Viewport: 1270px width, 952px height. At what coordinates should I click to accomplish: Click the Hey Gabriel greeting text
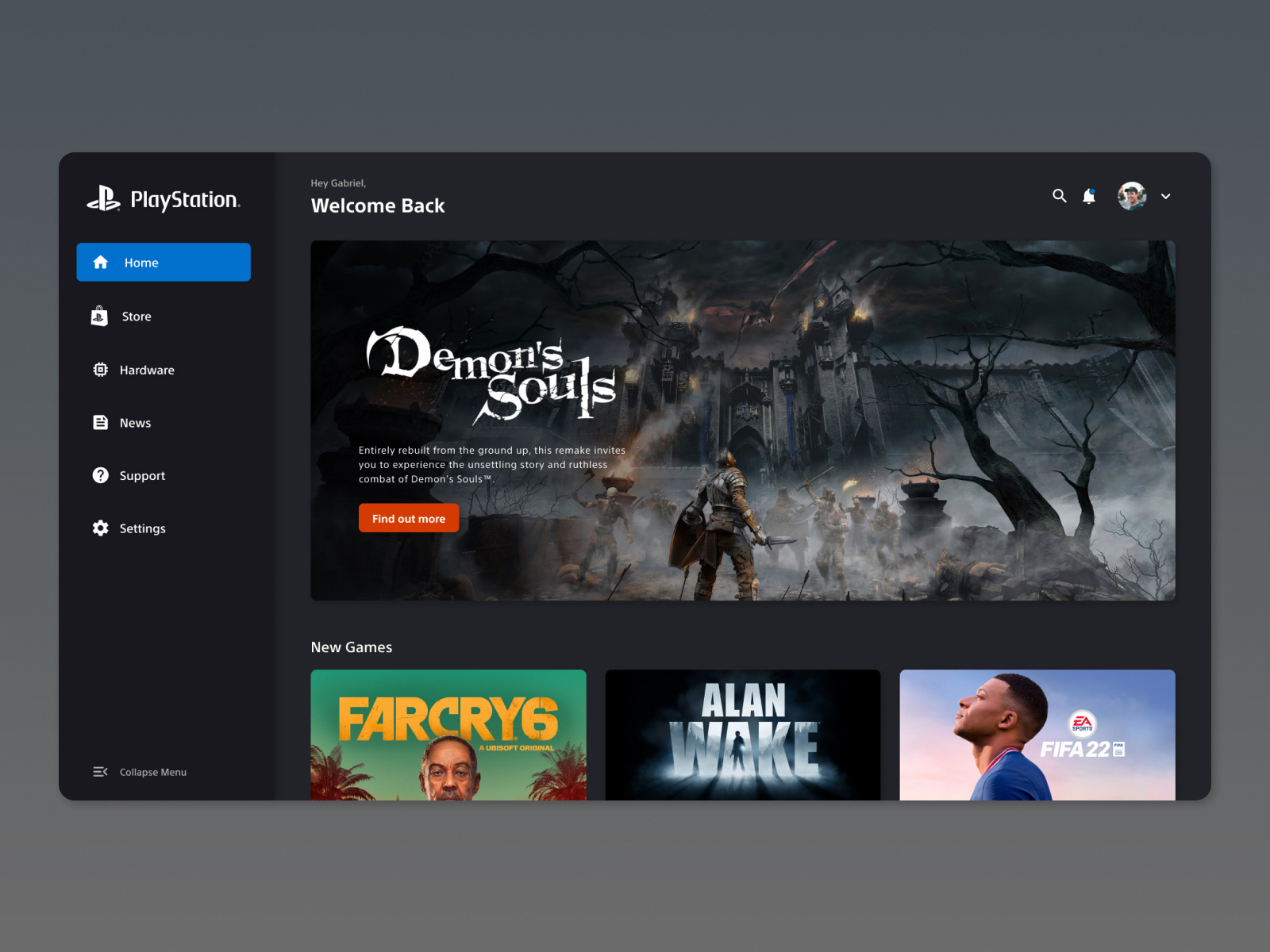coord(338,183)
